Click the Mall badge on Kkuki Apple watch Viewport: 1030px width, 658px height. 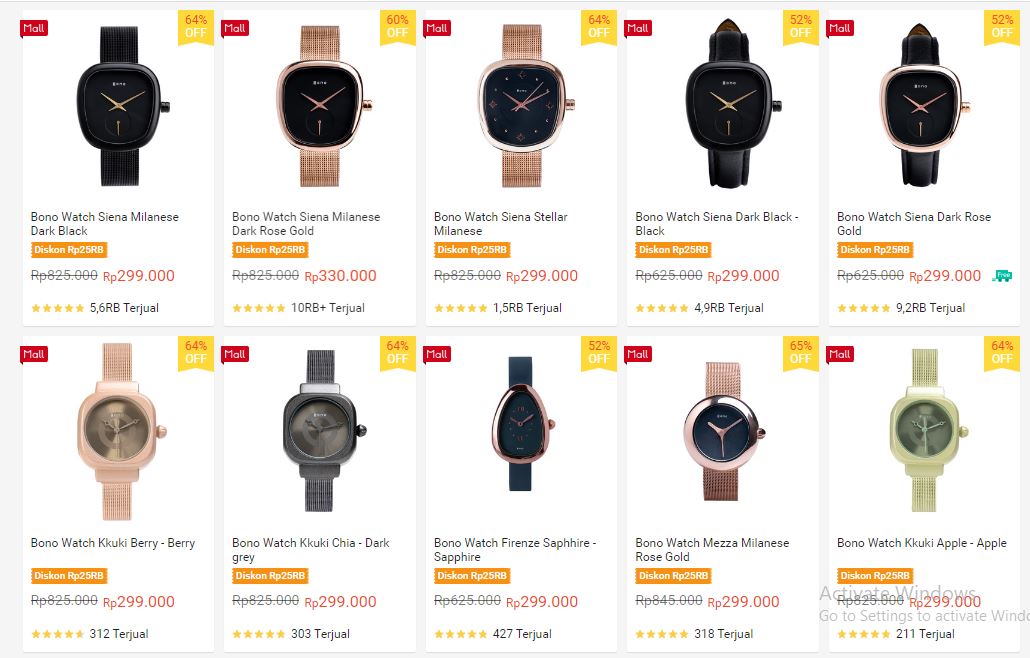[x=840, y=354]
